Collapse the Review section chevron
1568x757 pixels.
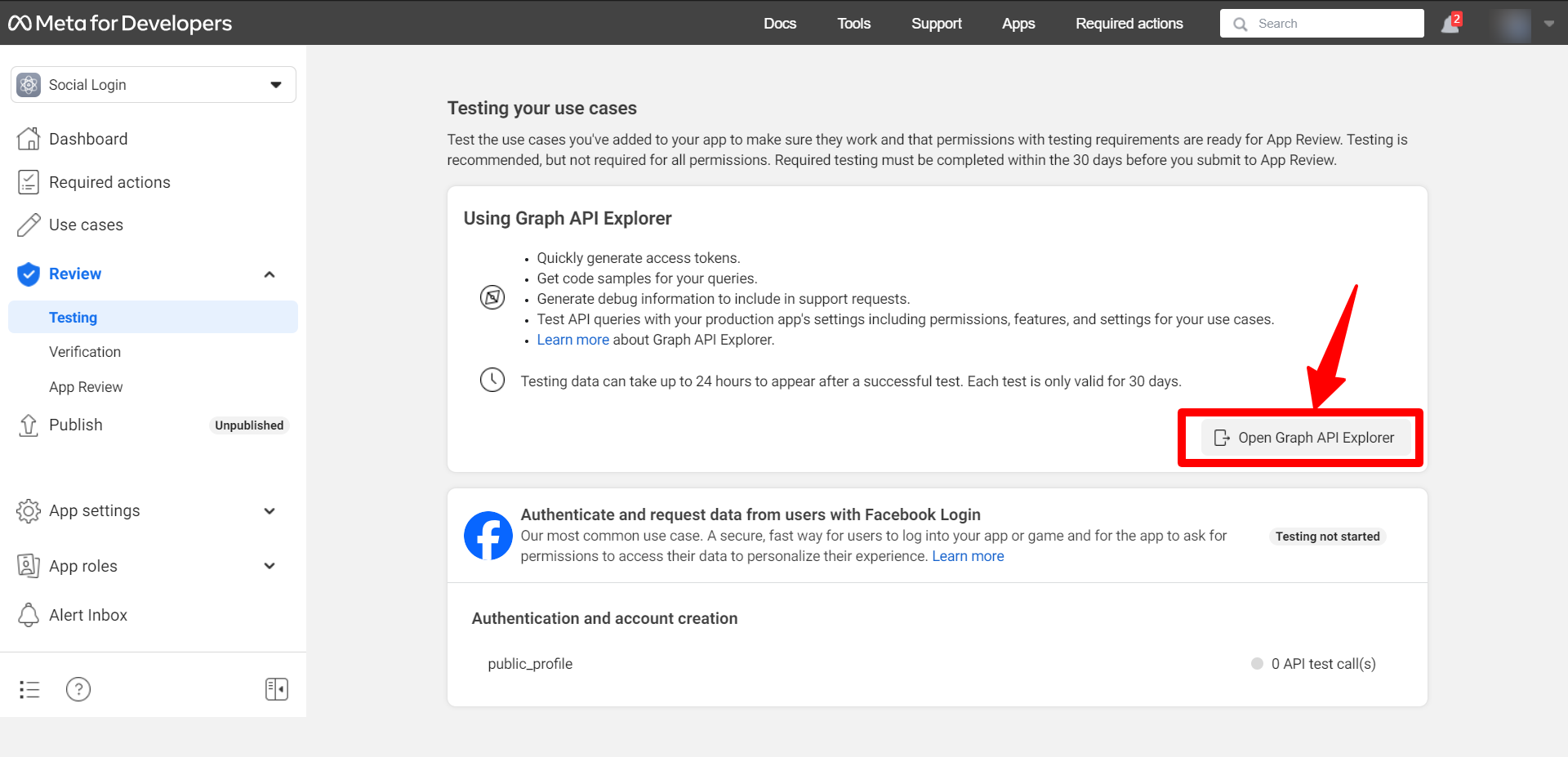(x=269, y=274)
